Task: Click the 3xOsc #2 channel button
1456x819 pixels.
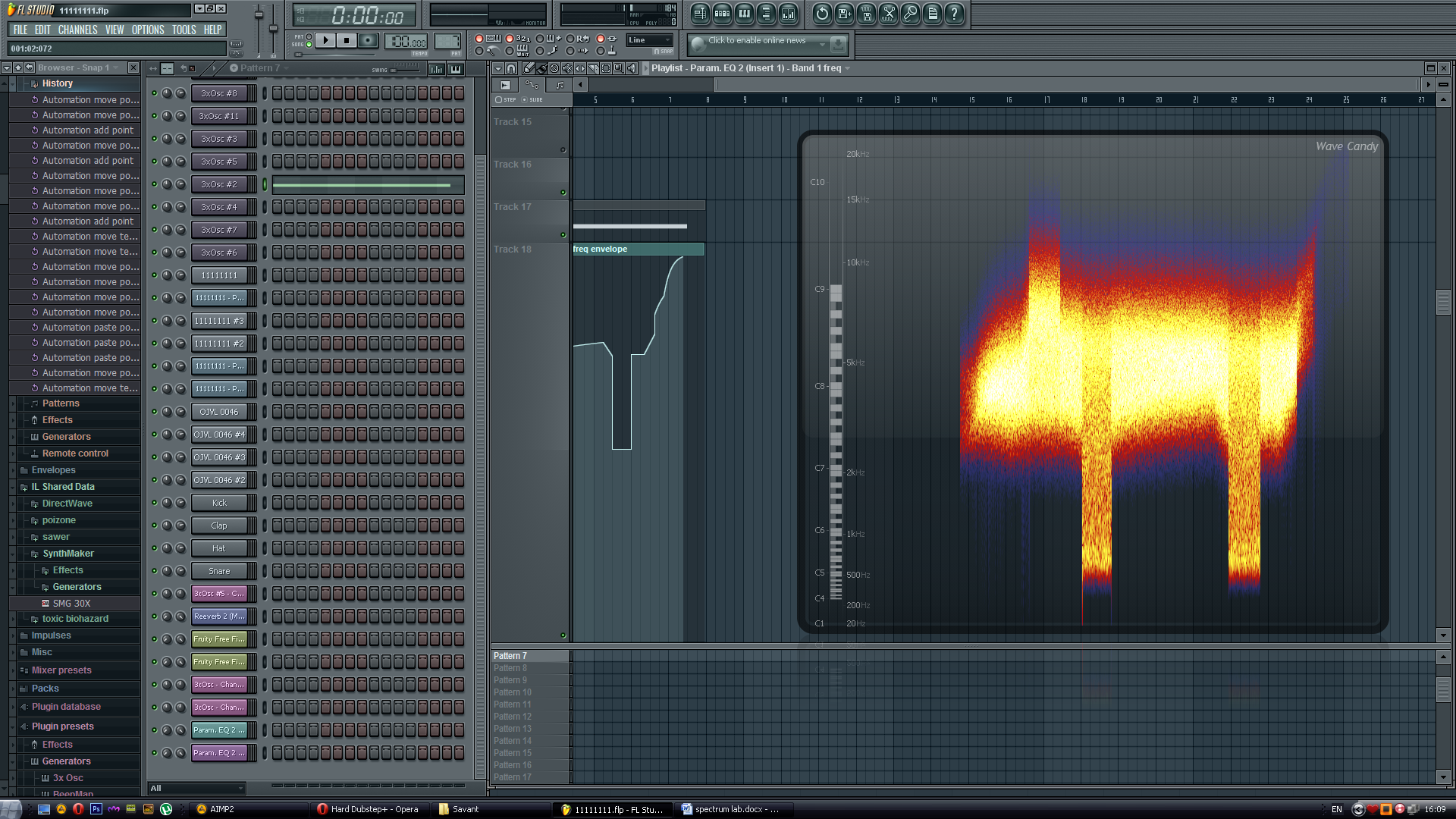Action: pos(219,184)
